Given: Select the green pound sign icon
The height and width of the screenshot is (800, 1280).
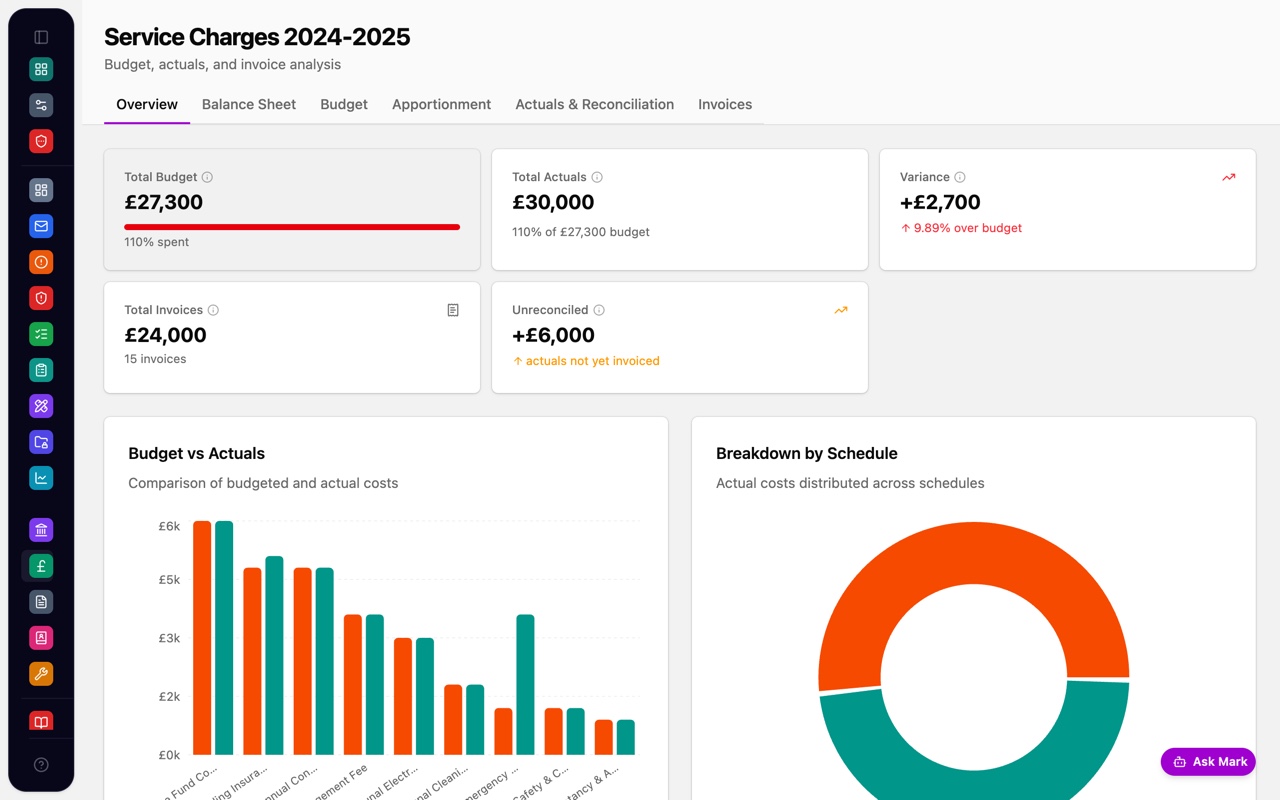Looking at the screenshot, I should [x=41, y=566].
